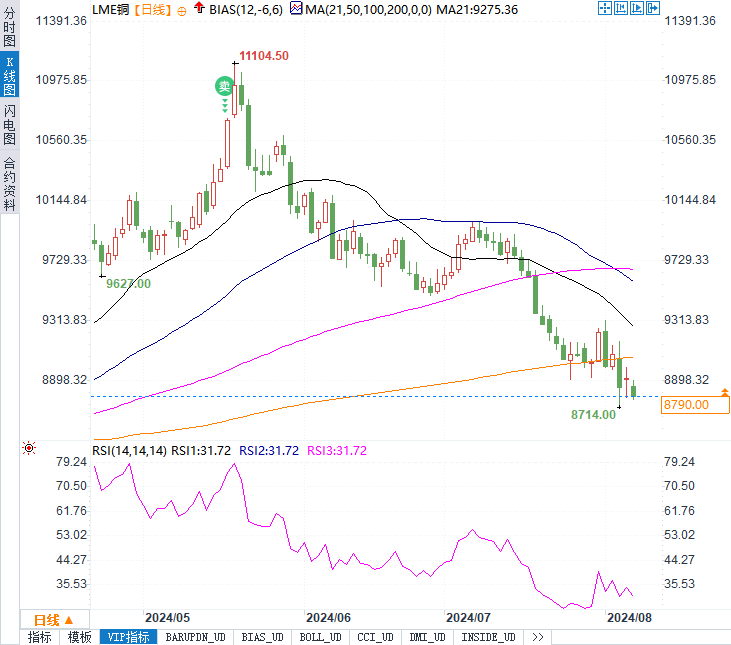Screen dimensions: 731x645
Task: Click the RSI1:31.72 value
Action: pyautogui.click(x=201, y=451)
